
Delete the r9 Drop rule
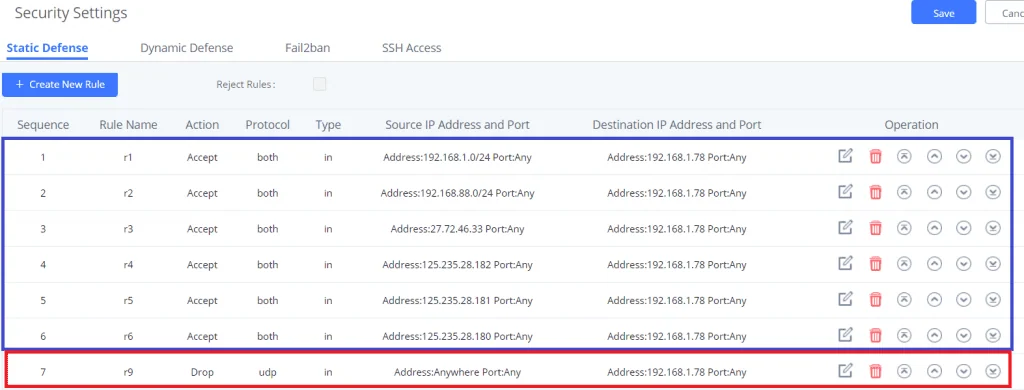coord(875,370)
